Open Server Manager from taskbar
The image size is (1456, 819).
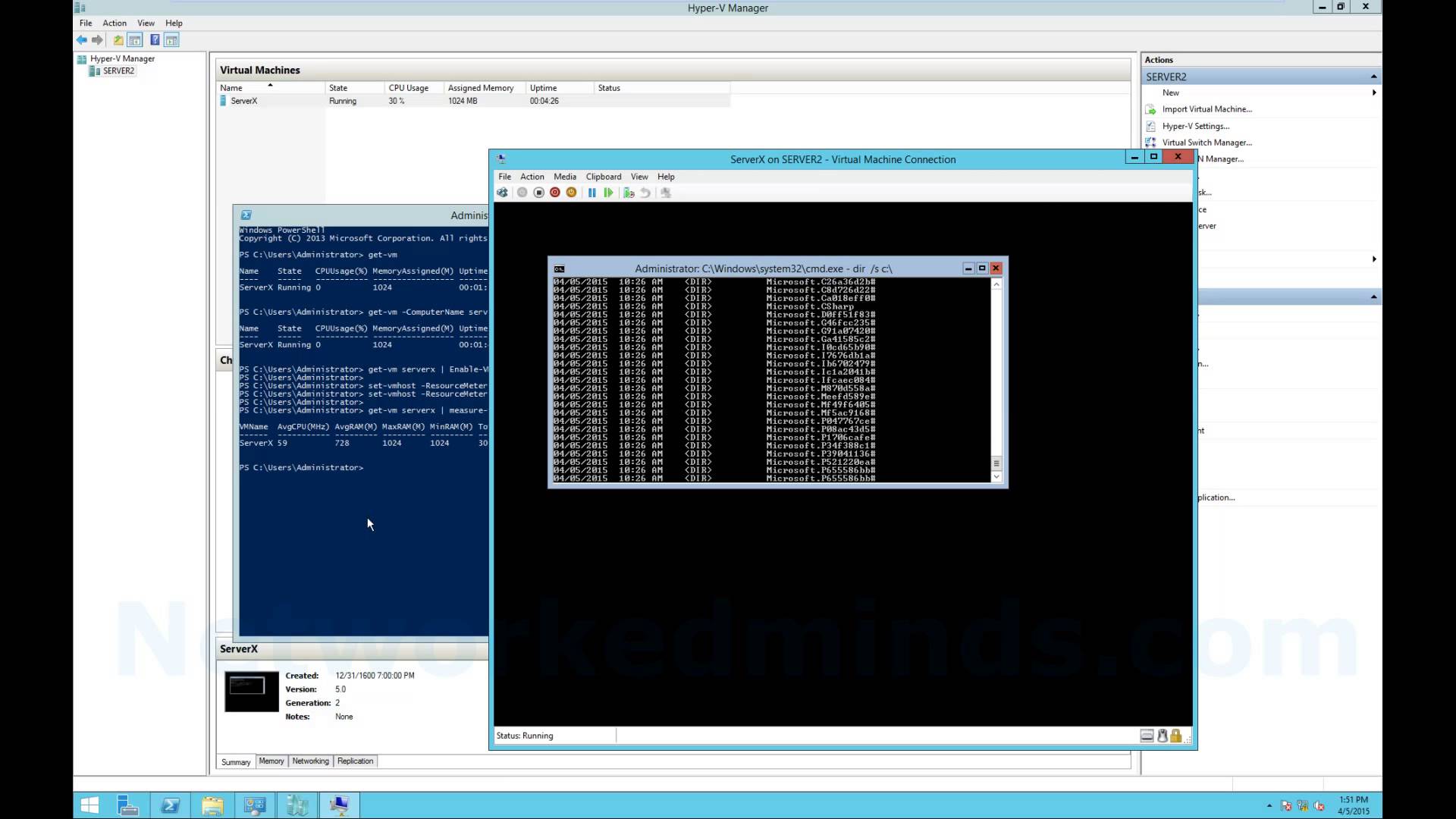point(127,805)
